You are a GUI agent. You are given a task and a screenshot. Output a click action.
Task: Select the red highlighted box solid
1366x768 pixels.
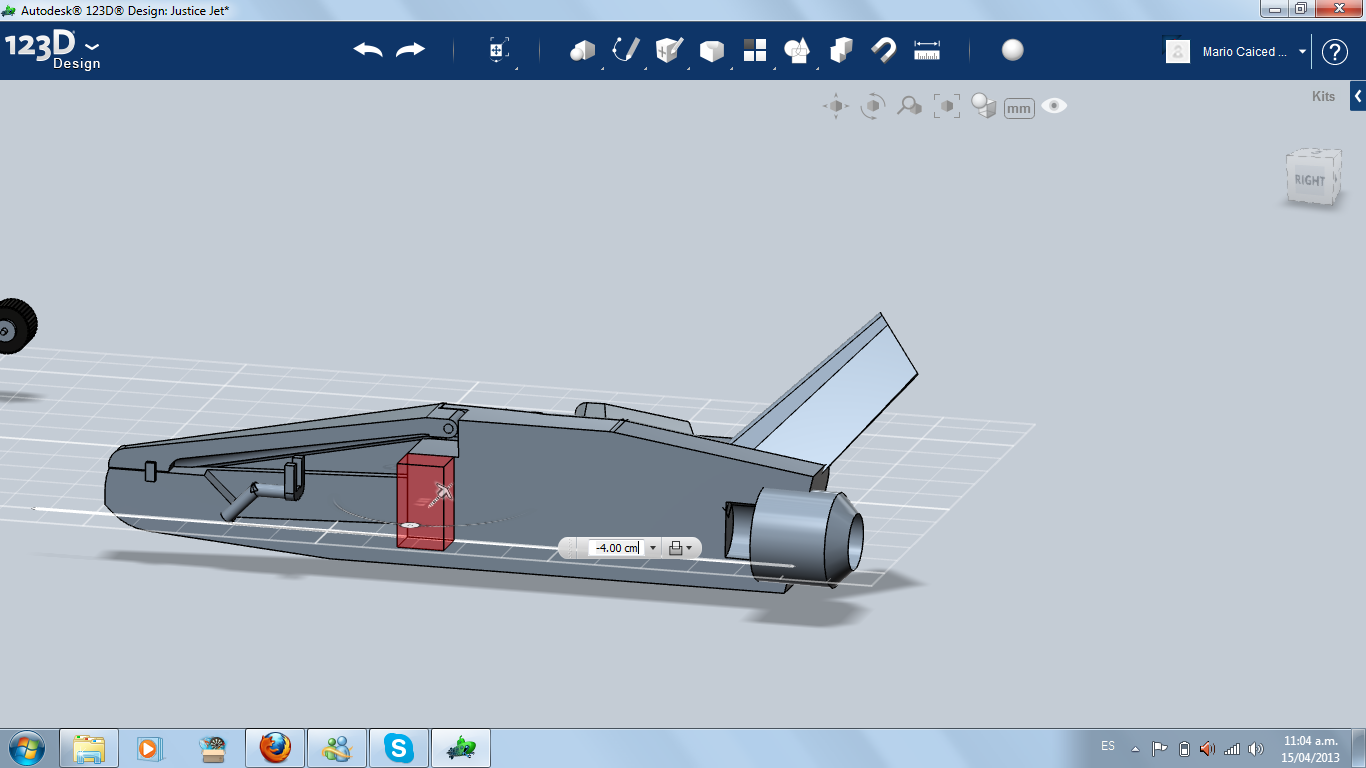[425, 503]
